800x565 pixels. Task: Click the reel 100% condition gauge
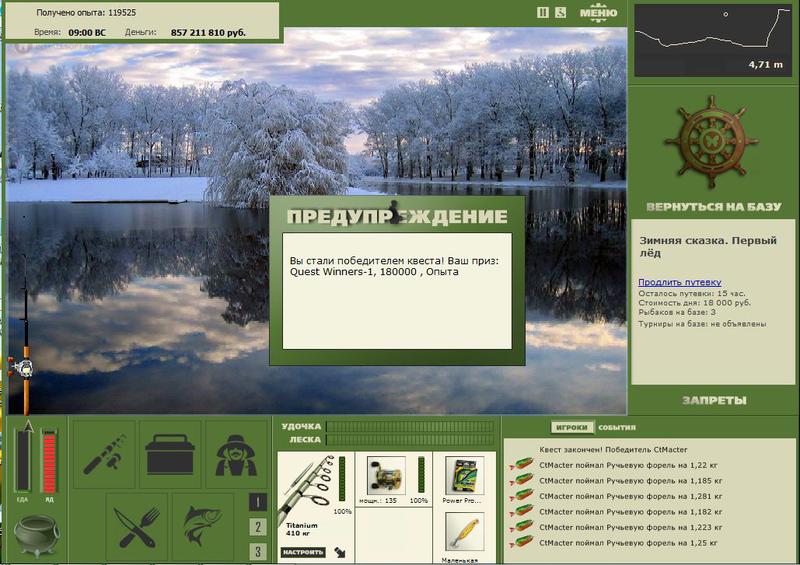click(421, 475)
